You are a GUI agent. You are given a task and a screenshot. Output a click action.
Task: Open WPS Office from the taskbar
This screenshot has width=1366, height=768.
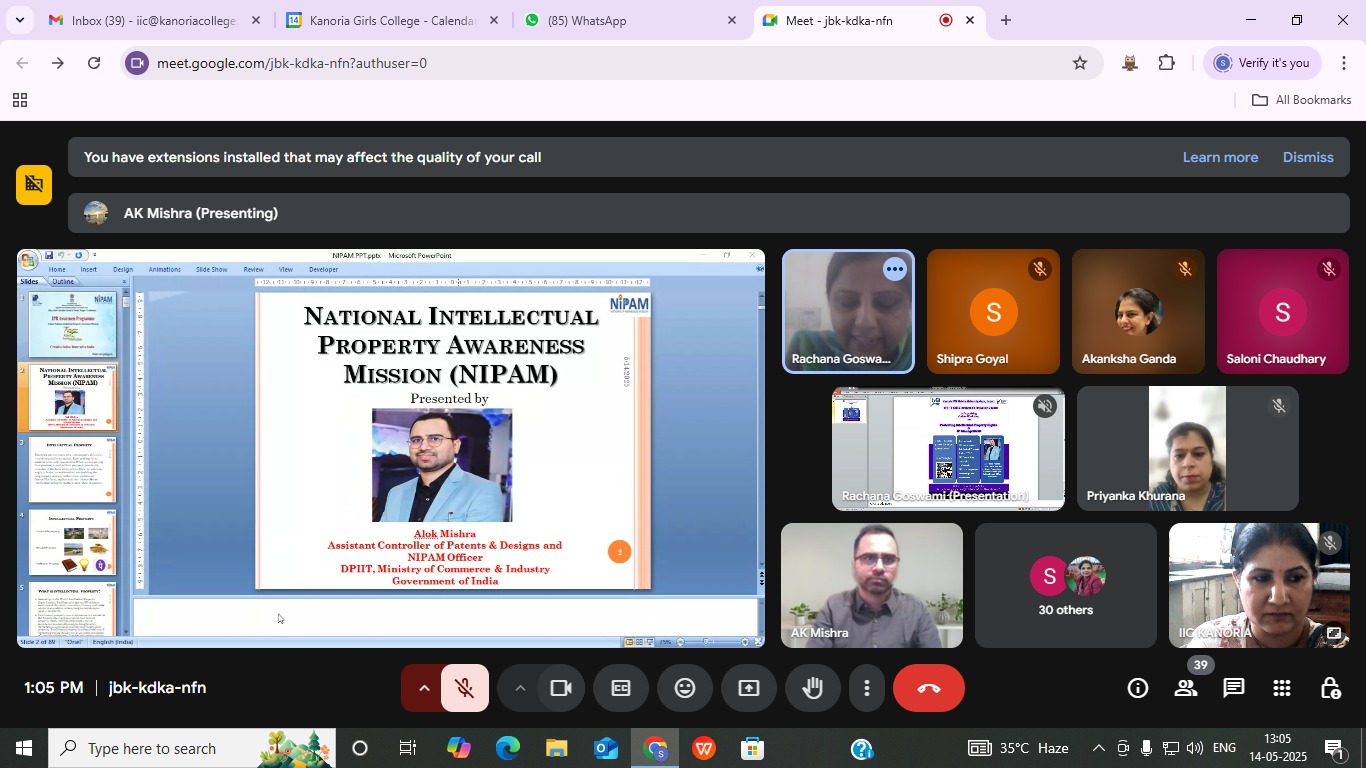[704, 748]
